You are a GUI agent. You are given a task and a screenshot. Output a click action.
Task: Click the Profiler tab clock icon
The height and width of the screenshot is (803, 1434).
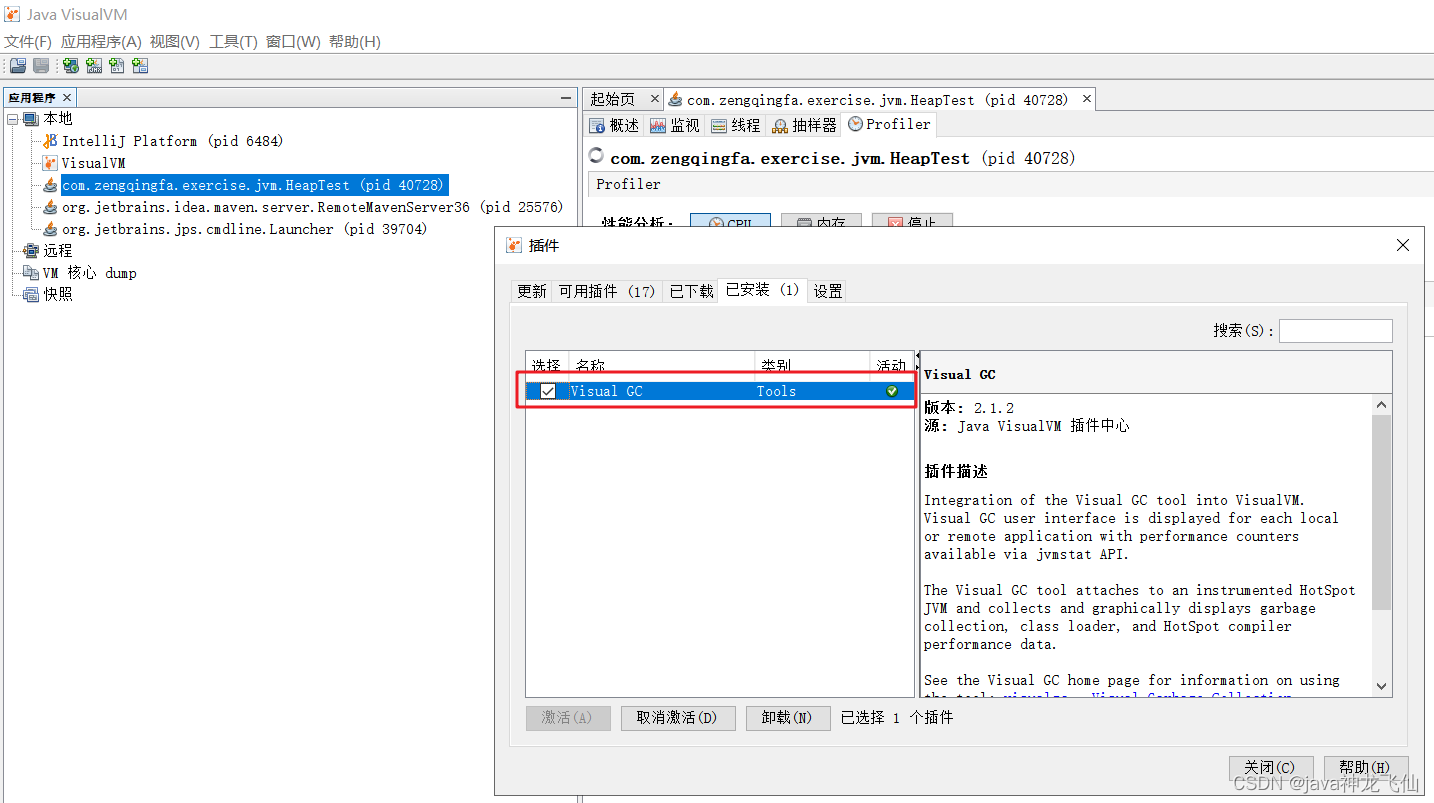tap(855, 124)
